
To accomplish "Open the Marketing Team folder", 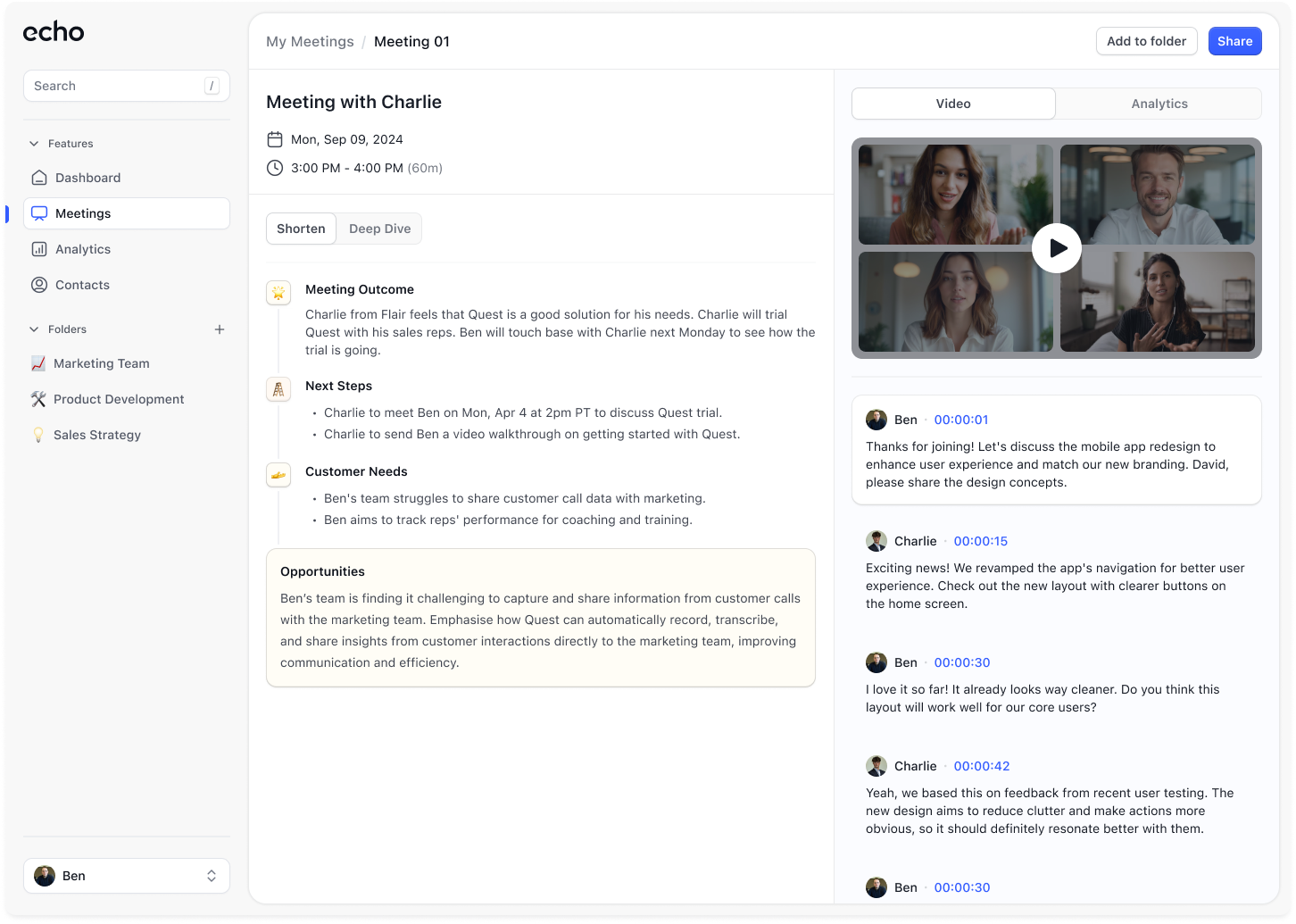I will [127, 363].
